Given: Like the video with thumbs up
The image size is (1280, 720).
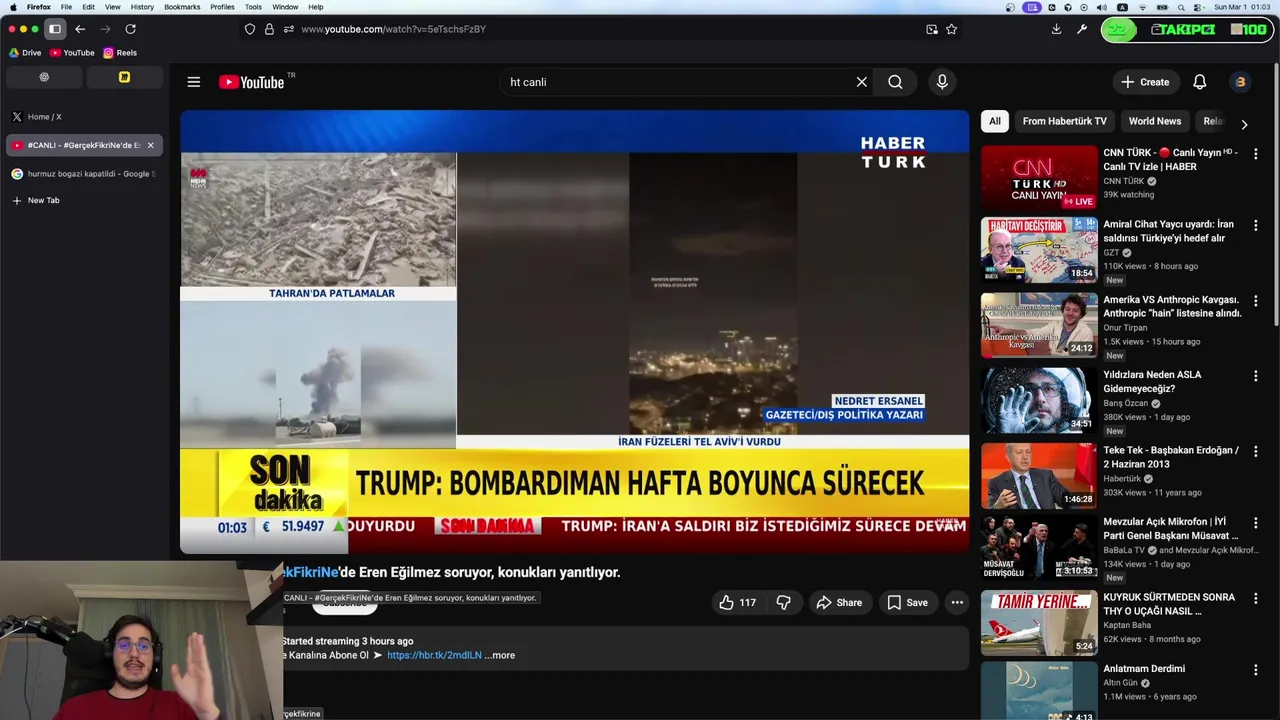Looking at the screenshot, I should (x=737, y=602).
